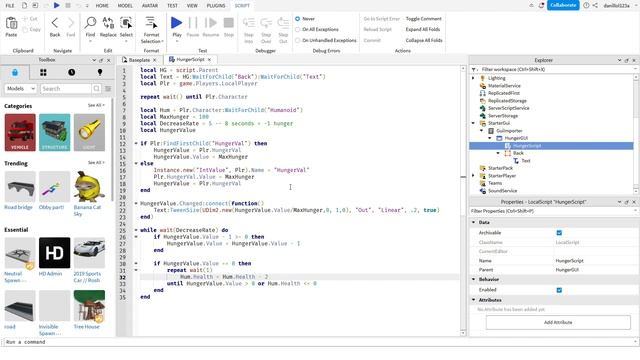Open the AVATAR ribbon tab
Screen dimensions: 640x360
(150, 6)
